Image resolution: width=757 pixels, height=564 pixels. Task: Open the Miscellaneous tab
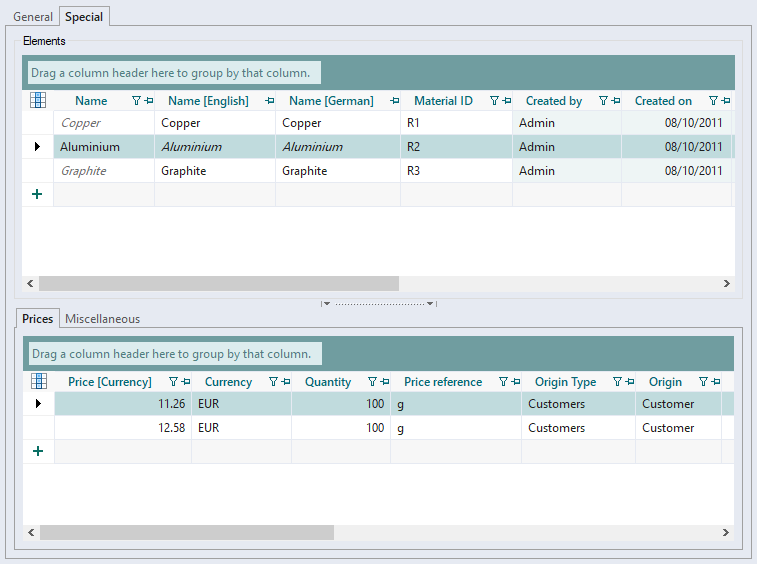click(x=102, y=319)
